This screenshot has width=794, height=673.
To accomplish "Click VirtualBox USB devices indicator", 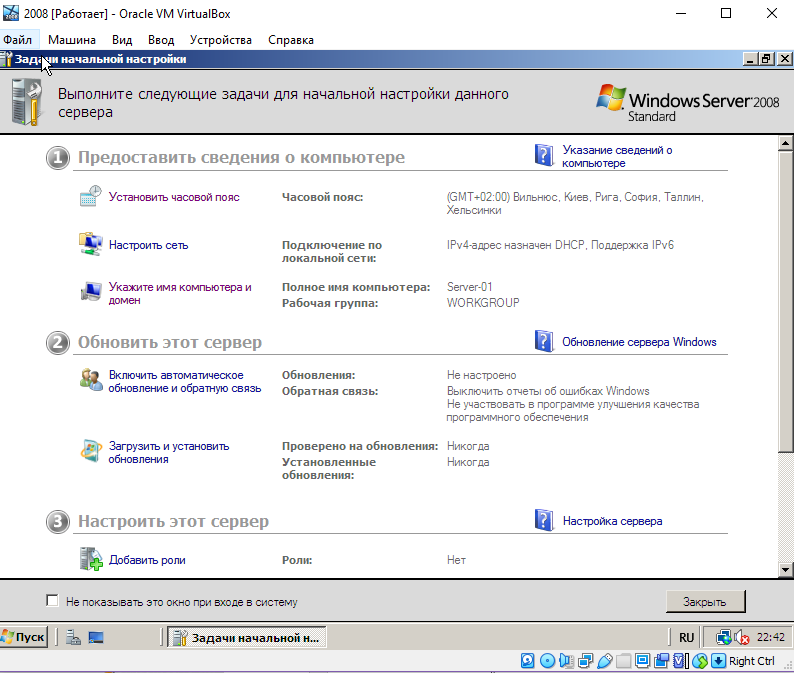I will 605,660.
